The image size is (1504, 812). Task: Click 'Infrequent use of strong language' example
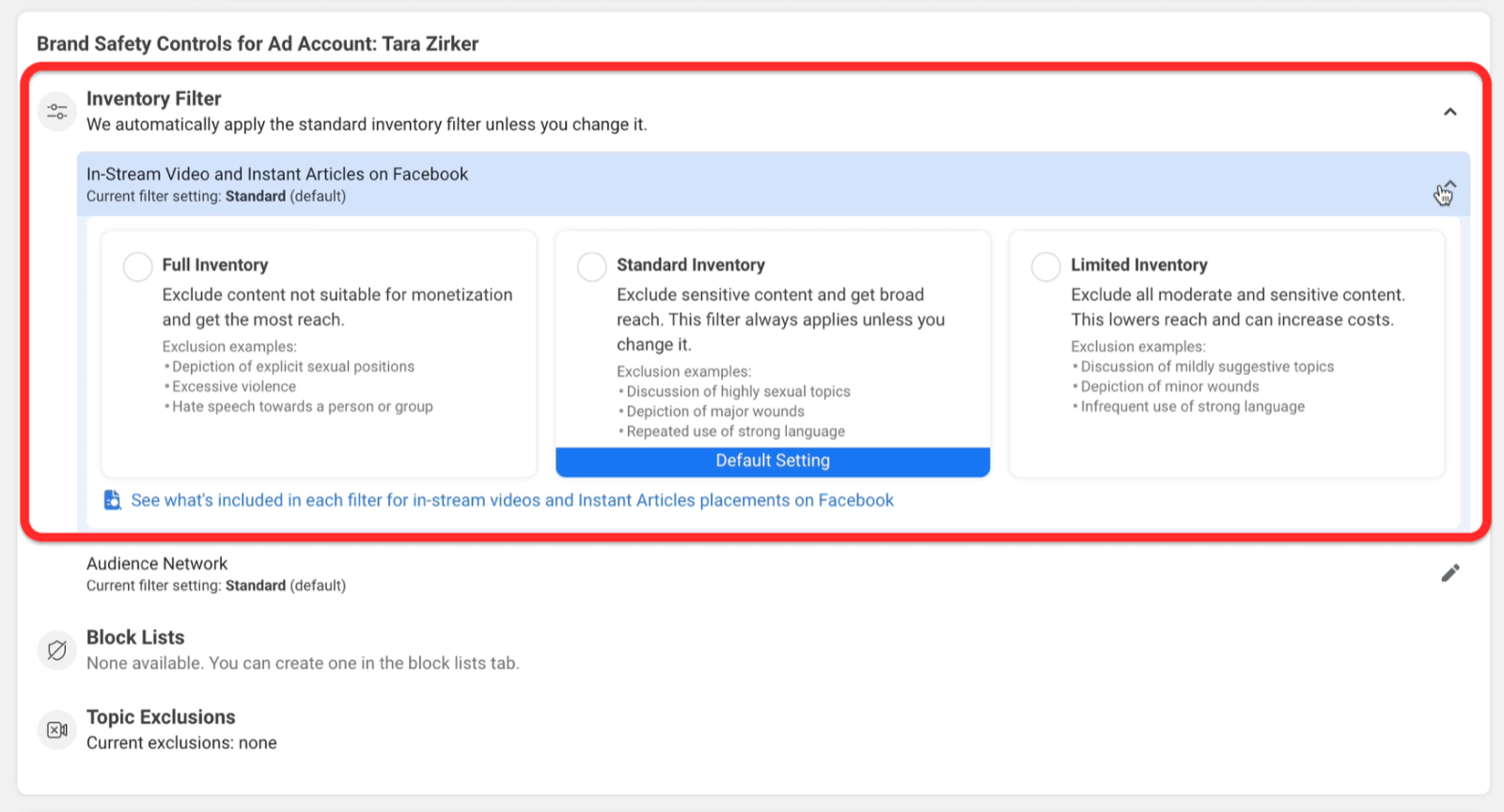point(1193,406)
